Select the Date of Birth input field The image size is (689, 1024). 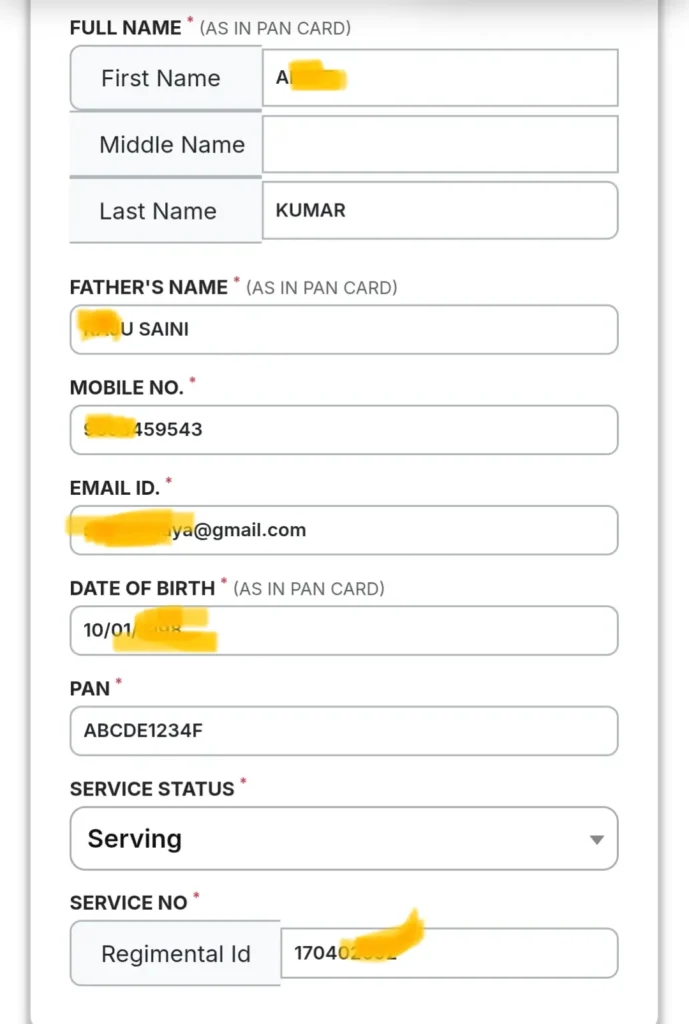coord(344,631)
